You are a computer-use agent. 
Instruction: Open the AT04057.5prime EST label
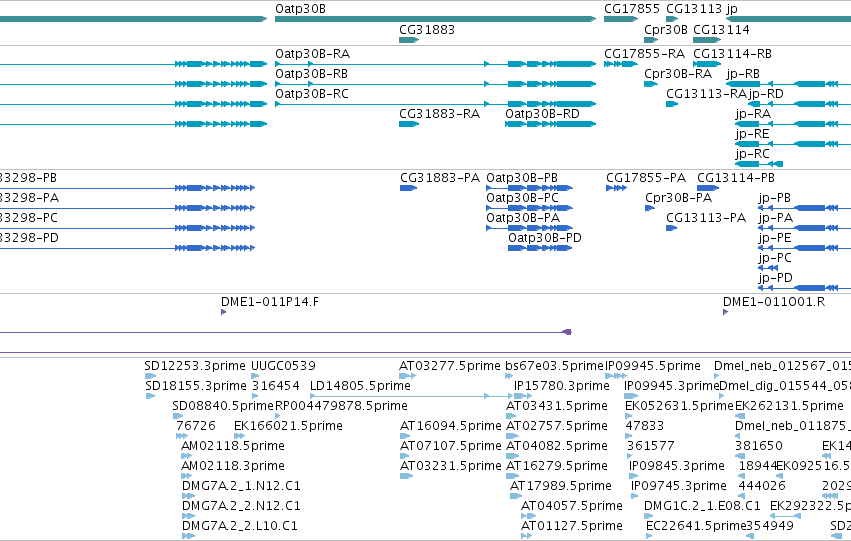pyautogui.click(x=571, y=507)
